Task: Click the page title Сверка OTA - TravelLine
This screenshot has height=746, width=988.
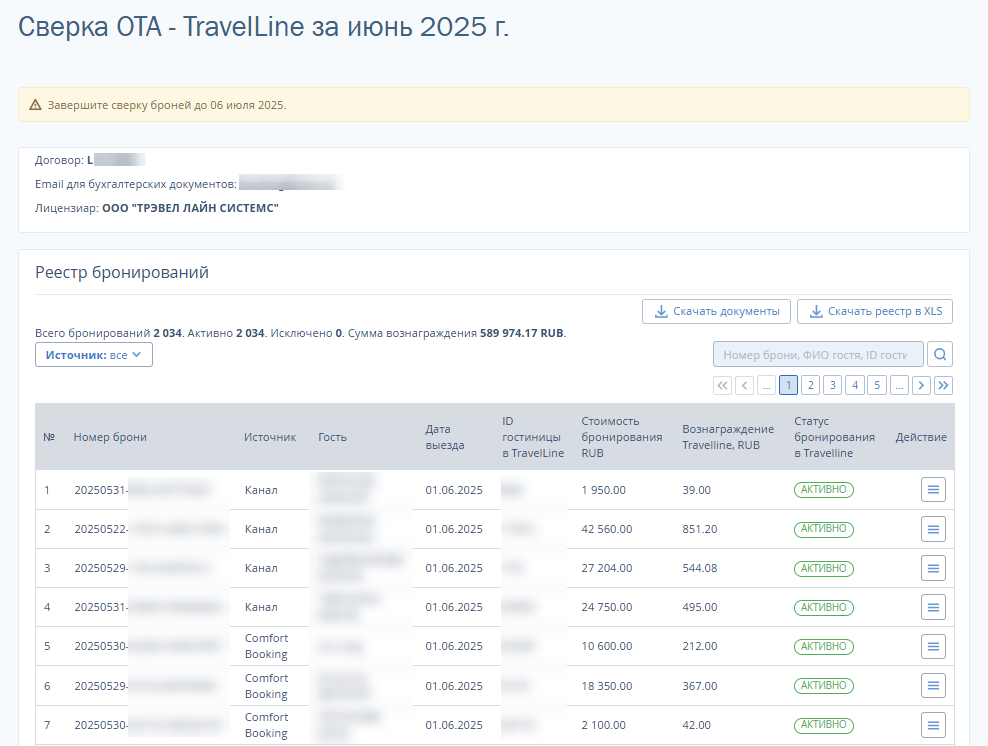Action: click(x=263, y=27)
